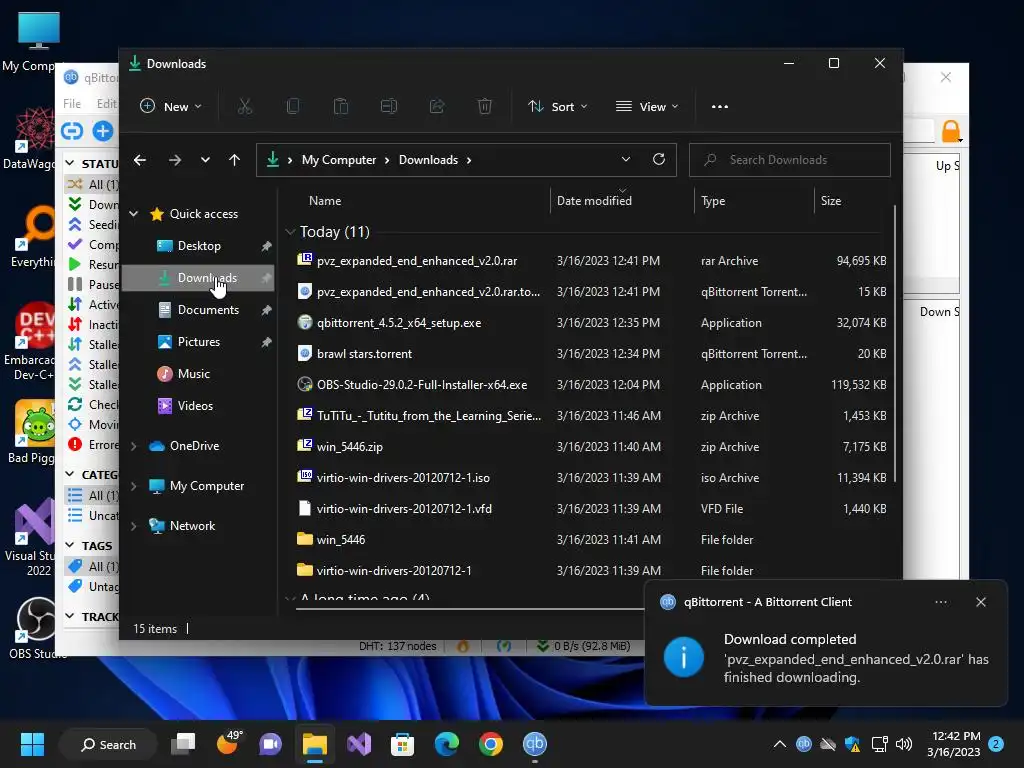Open Chrome from the taskbar
The image size is (1024, 768).
pos(490,744)
